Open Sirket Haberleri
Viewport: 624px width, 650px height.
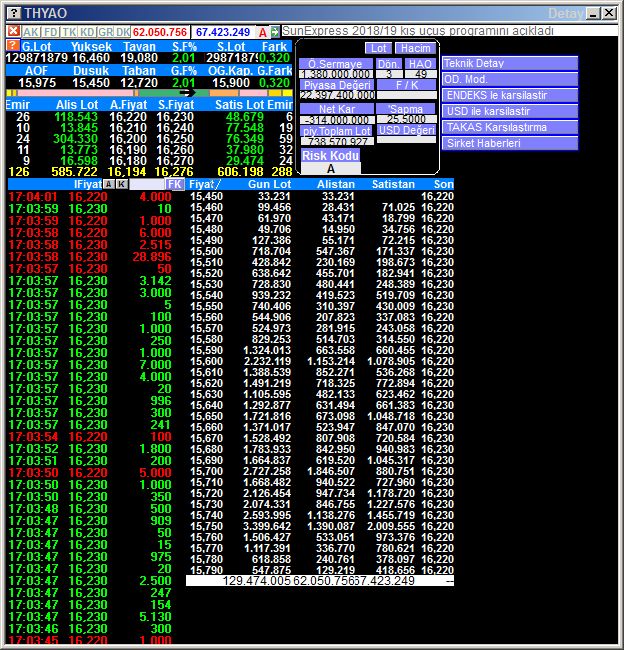point(510,143)
